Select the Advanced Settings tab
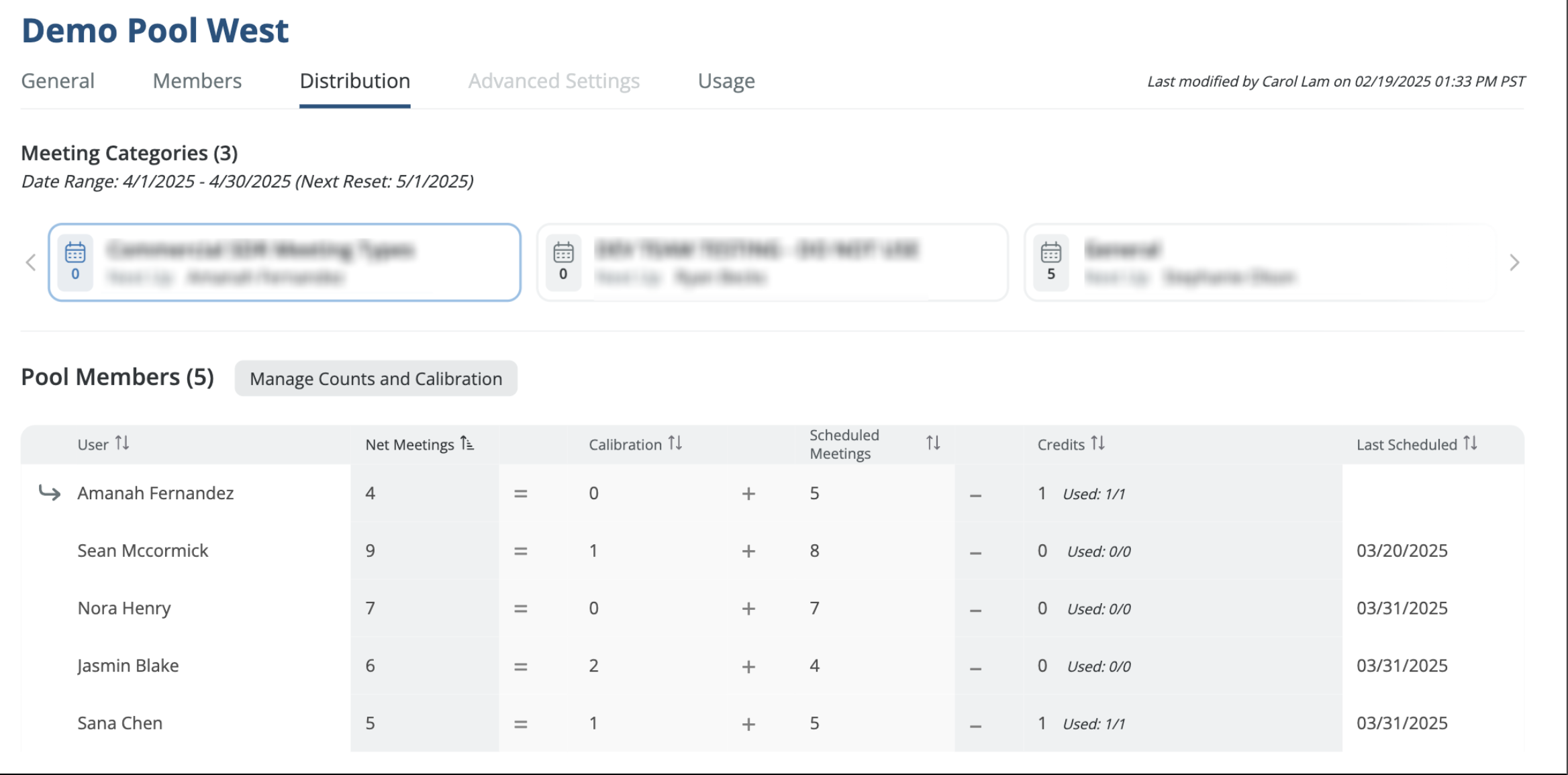Viewport: 1568px width, 775px height. [554, 81]
